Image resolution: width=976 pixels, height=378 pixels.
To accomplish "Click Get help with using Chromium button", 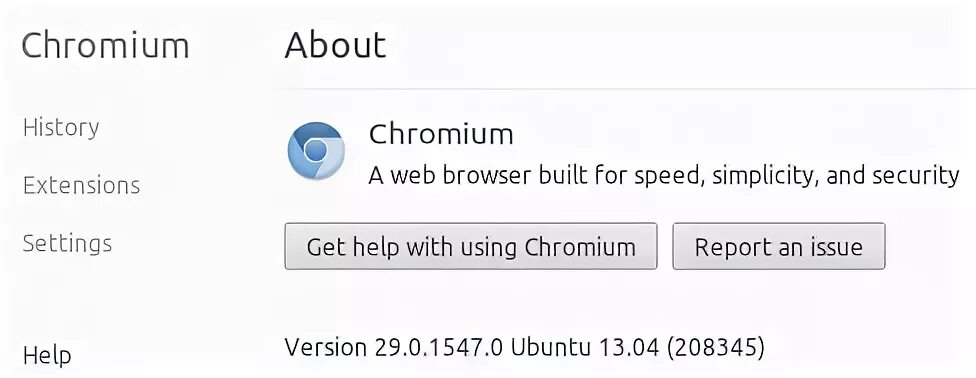I will point(471,247).
